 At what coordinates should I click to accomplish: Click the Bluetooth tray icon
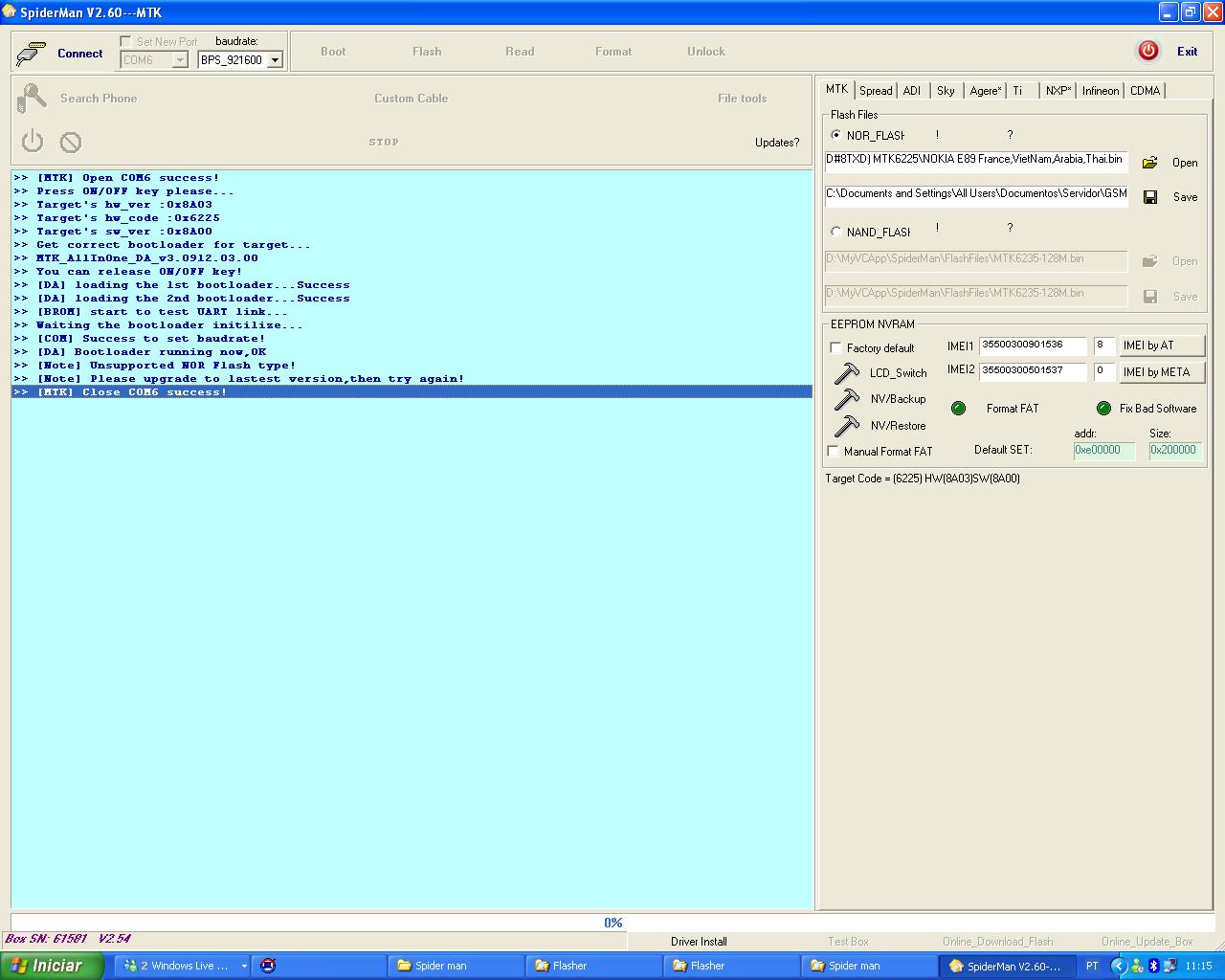click(1153, 966)
